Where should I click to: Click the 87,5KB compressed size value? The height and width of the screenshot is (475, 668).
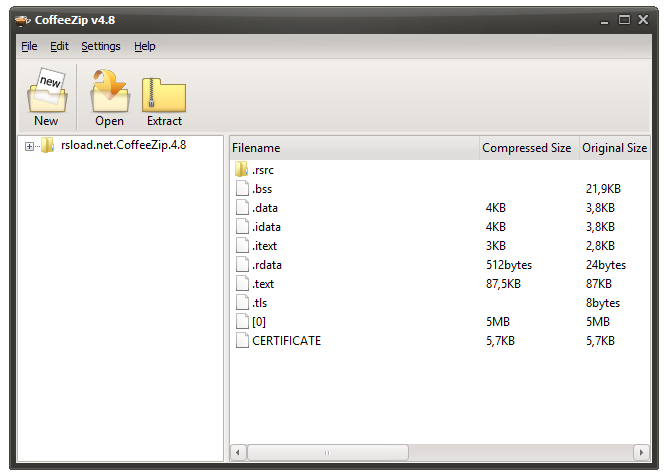pyautogui.click(x=503, y=284)
